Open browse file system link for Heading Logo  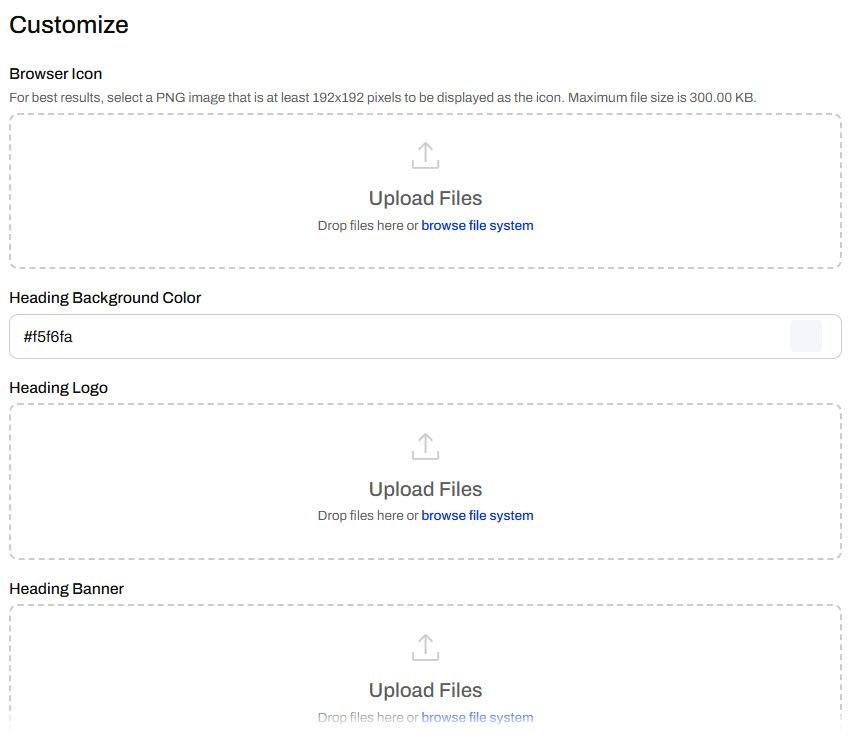click(477, 516)
